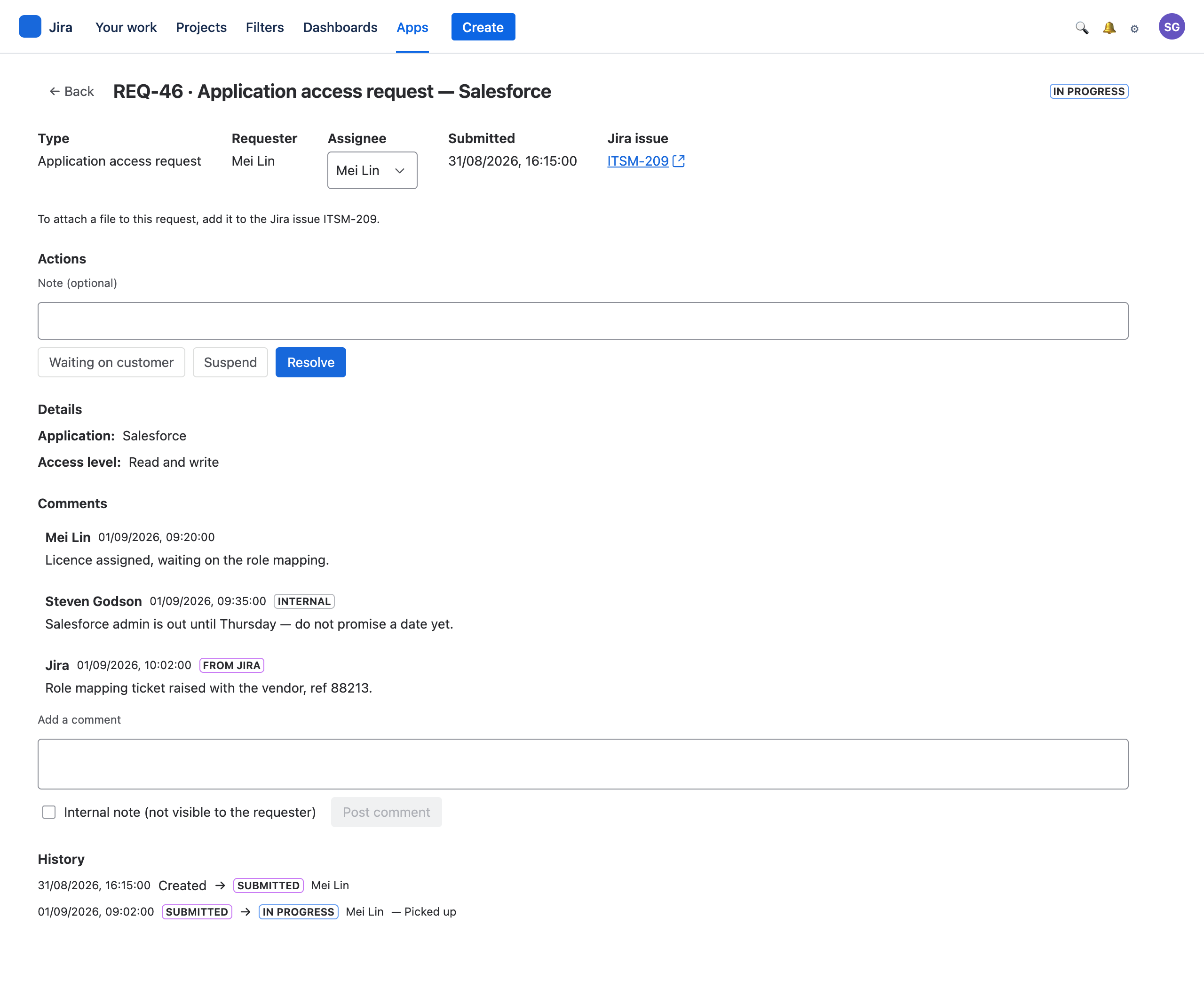Image resolution: width=1204 pixels, height=989 pixels.
Task: Click the Type value "Application access request"
Action: (x=119, y=161)
